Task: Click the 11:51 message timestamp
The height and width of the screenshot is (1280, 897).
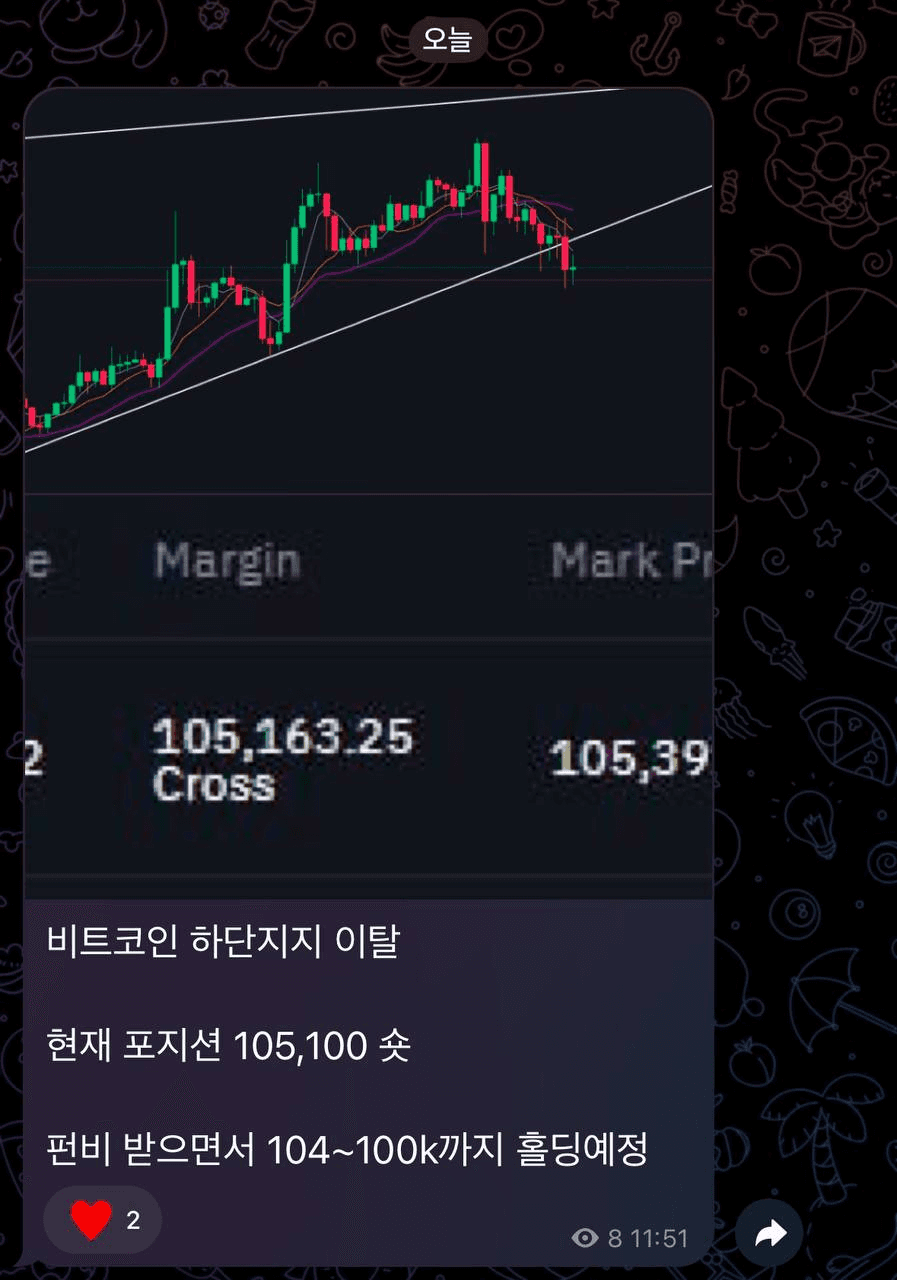Action: 659,1239
